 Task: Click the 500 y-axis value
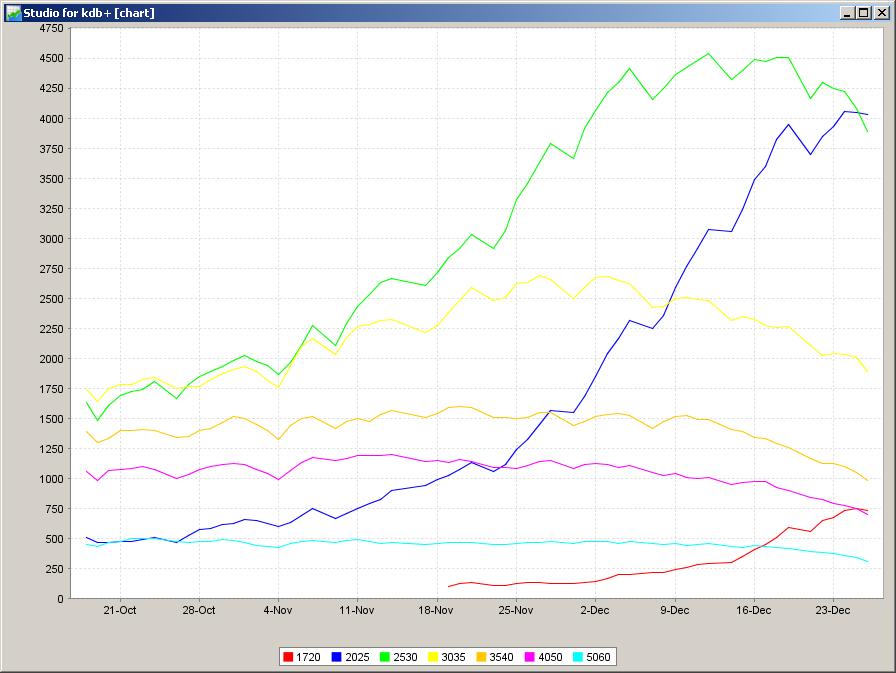tap(54, 539)
